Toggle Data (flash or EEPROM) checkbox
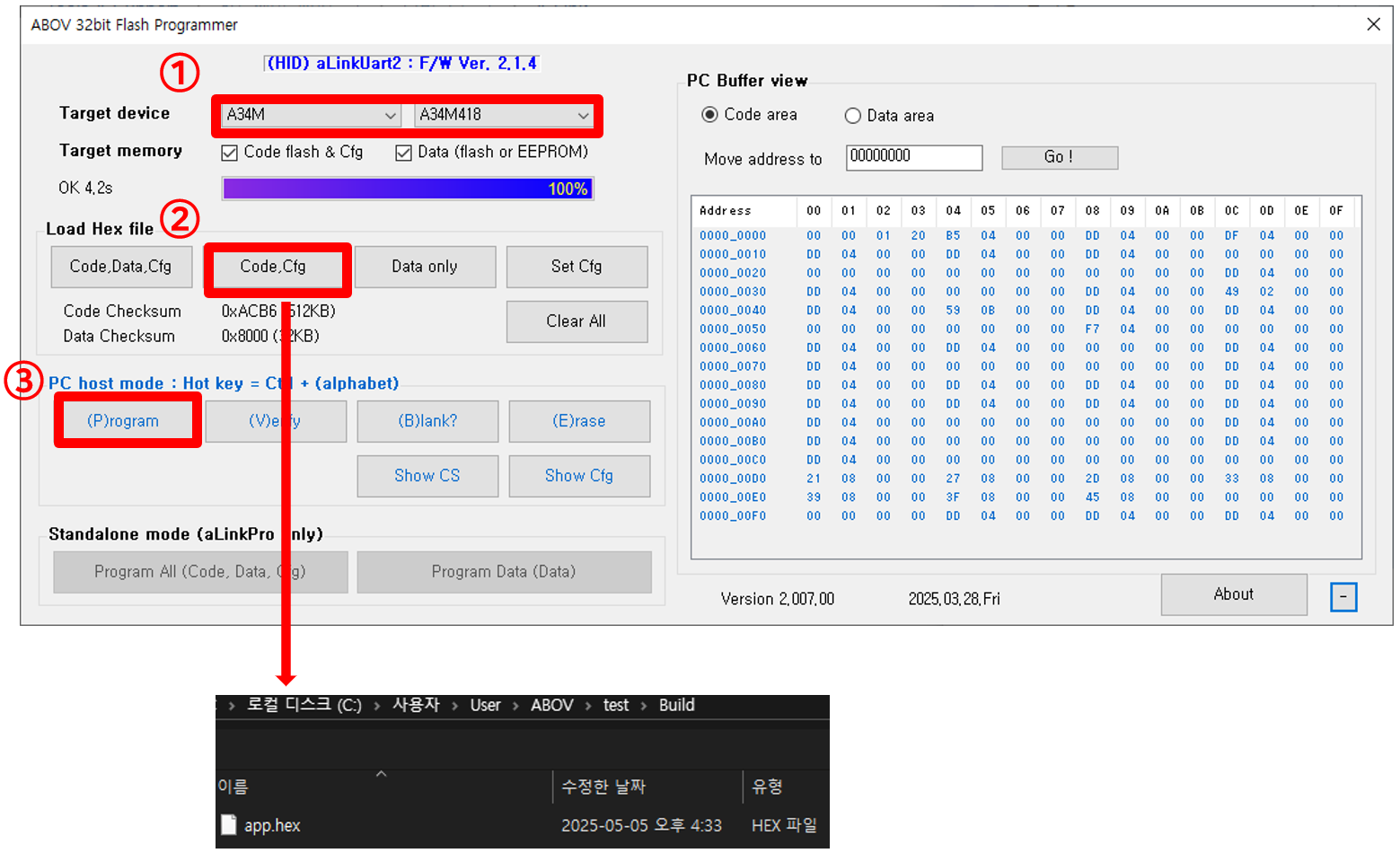 click(403, 153)
